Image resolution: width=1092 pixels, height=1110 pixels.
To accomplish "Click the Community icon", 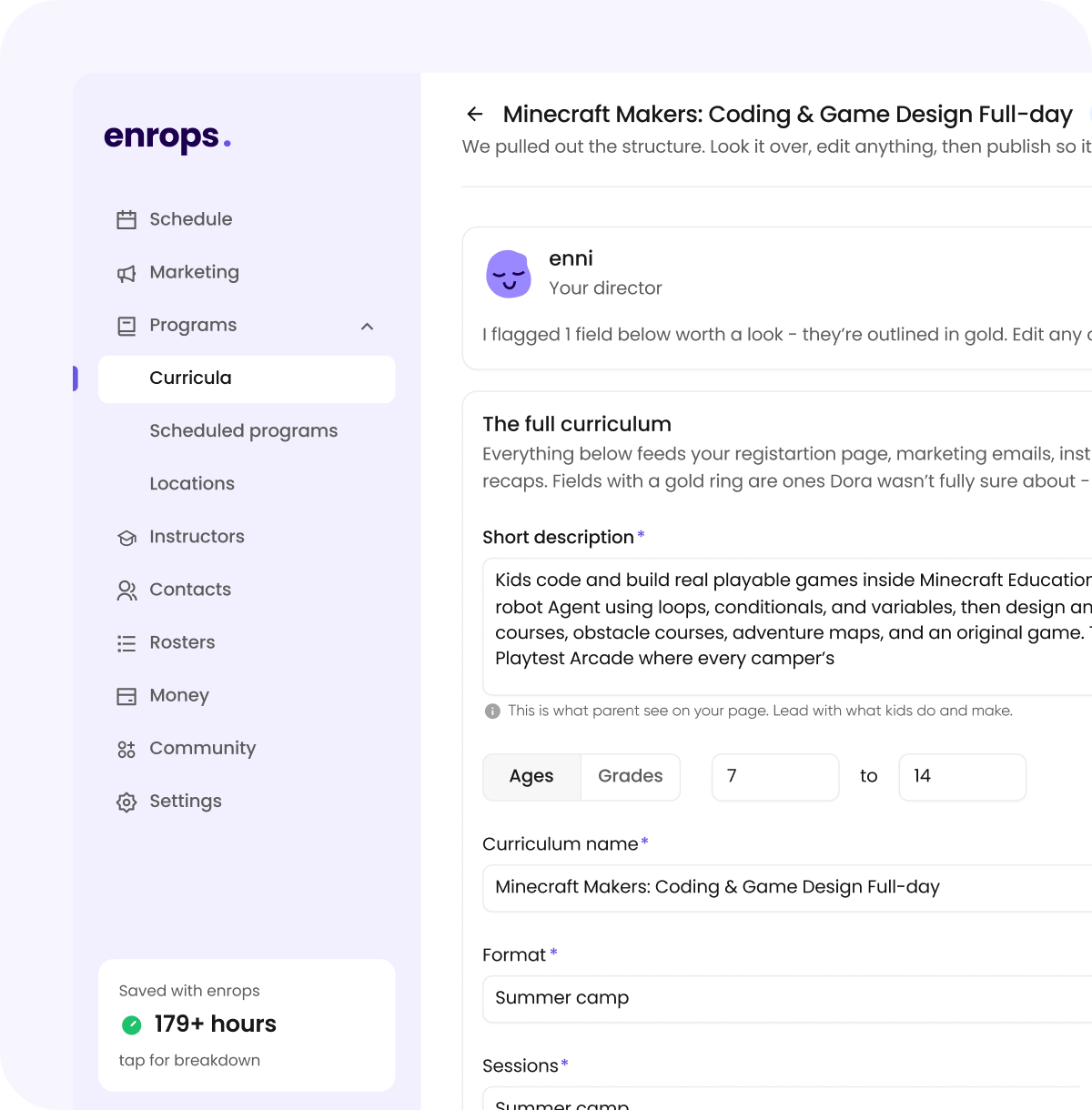I will pyautogui.click(x=126, y=749).
